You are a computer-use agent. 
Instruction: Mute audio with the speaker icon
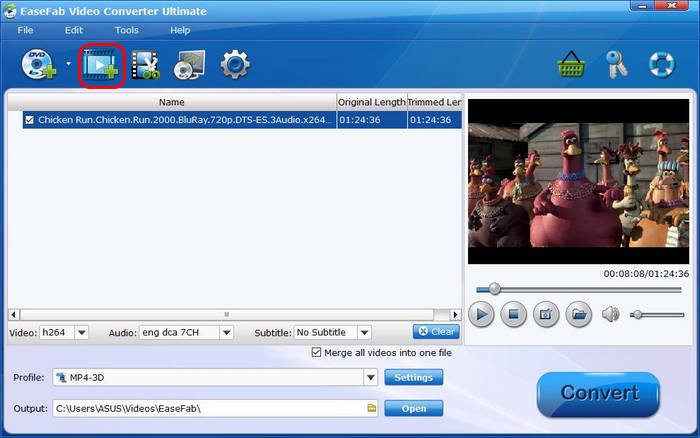pyautogui.click(x=610, y=314)
